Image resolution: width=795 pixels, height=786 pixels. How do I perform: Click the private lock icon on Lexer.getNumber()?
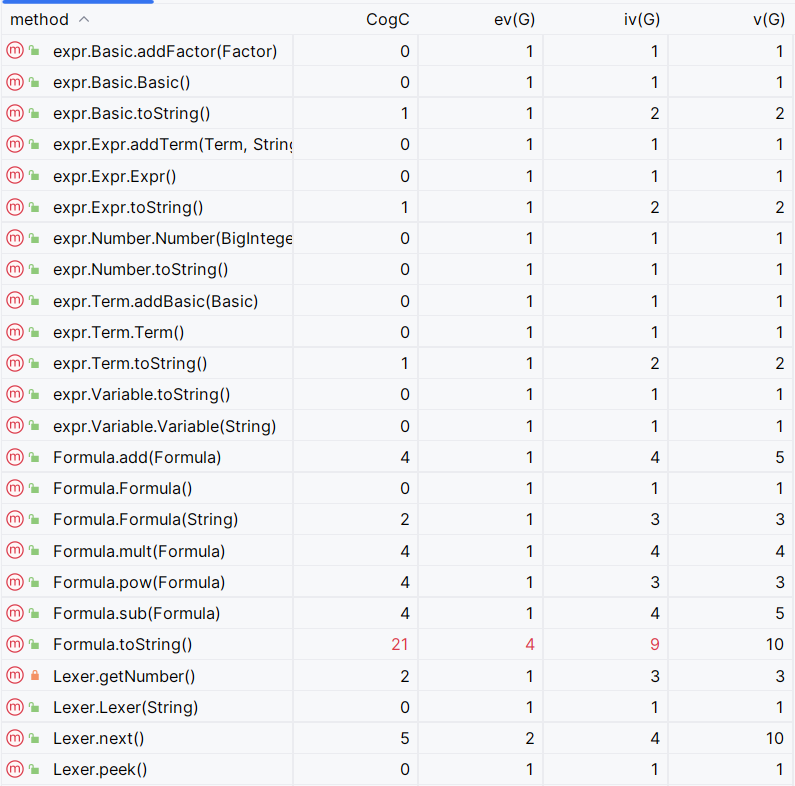34,677
